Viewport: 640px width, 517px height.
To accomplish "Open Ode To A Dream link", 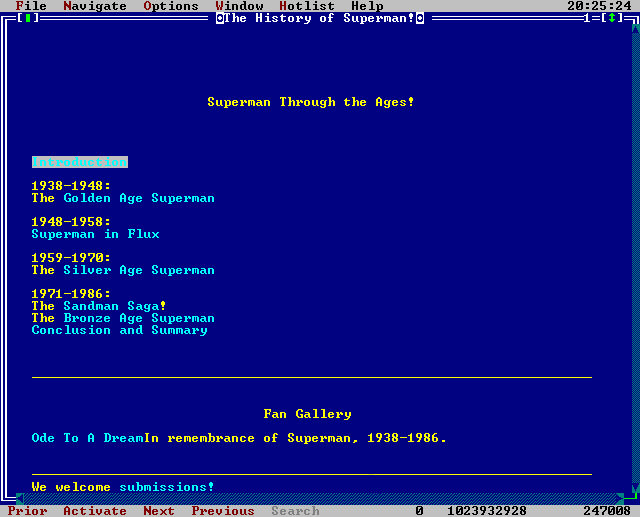I will (87, 438).
